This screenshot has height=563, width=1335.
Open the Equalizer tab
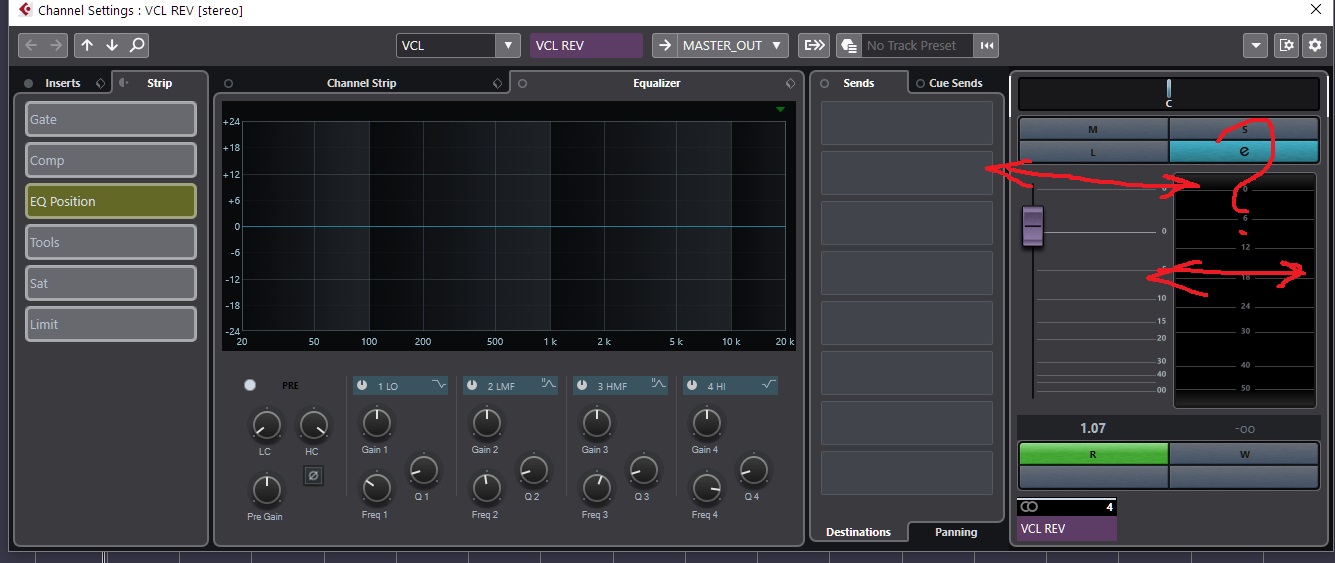[x=656, y=83]
